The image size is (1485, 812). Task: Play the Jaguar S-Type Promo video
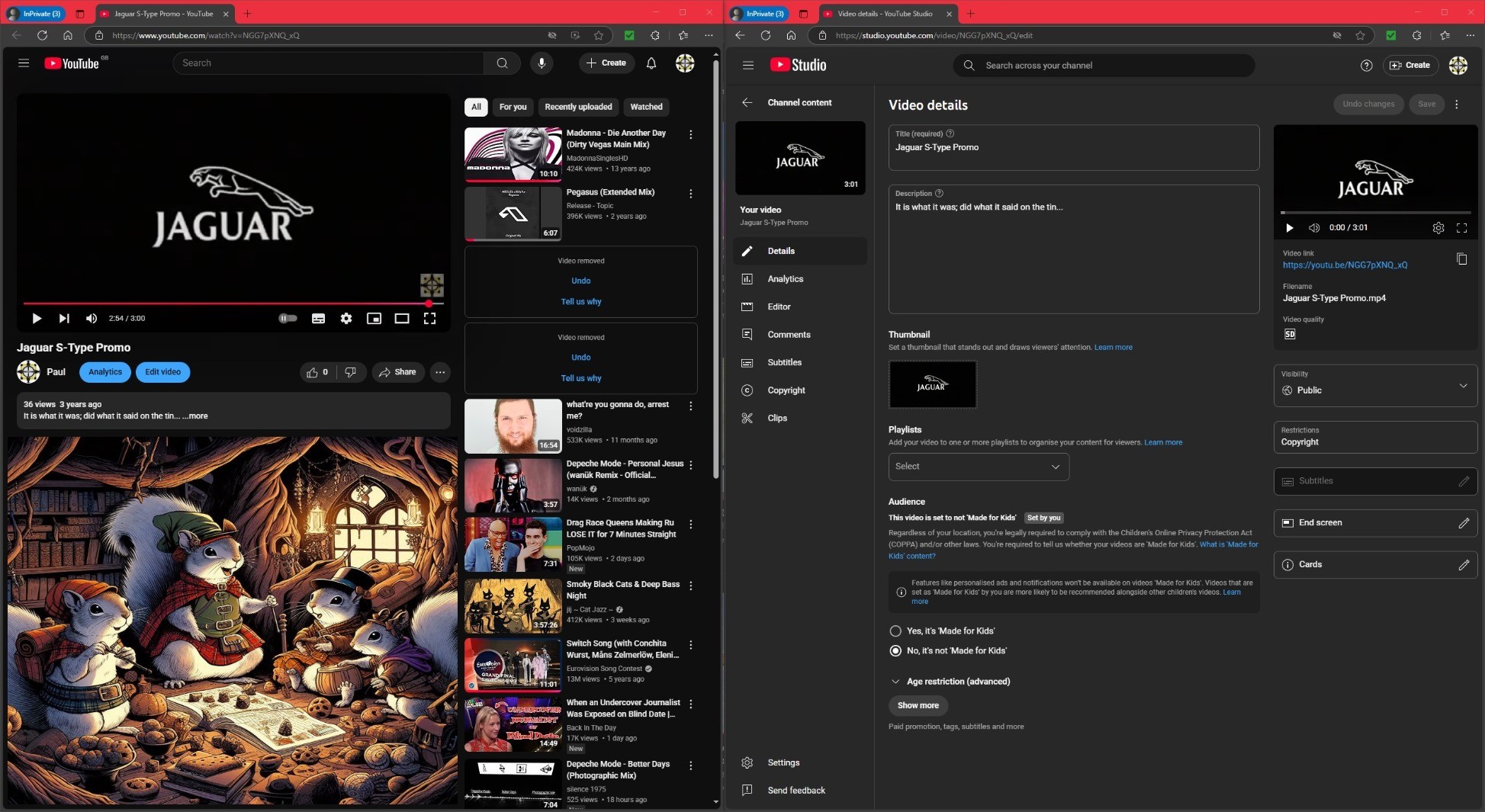click(36, 319)
